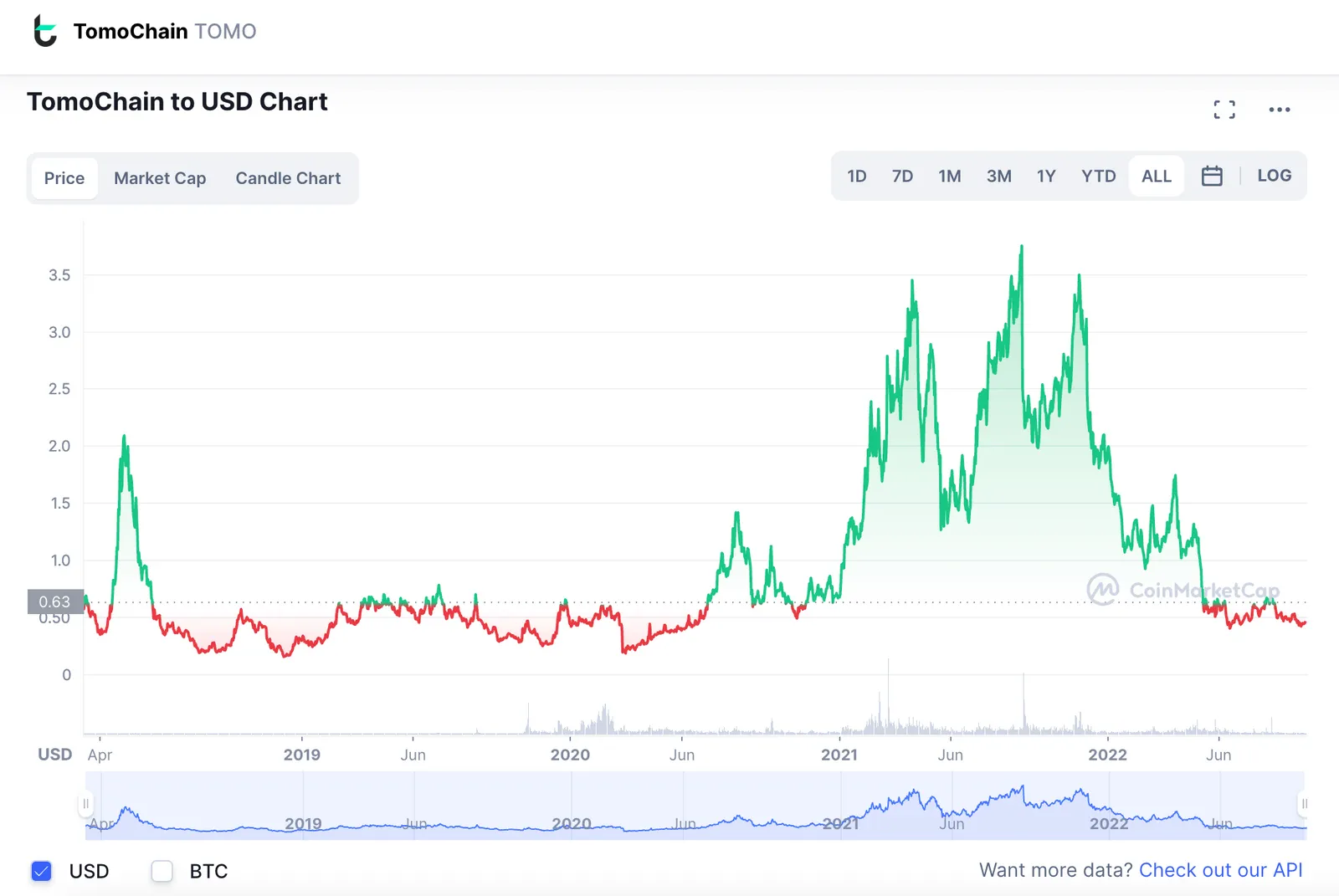The width and height of the screenshot is (1339, 896).
Task: Grab the left range slider handle
Action: (x=85, y=804)
